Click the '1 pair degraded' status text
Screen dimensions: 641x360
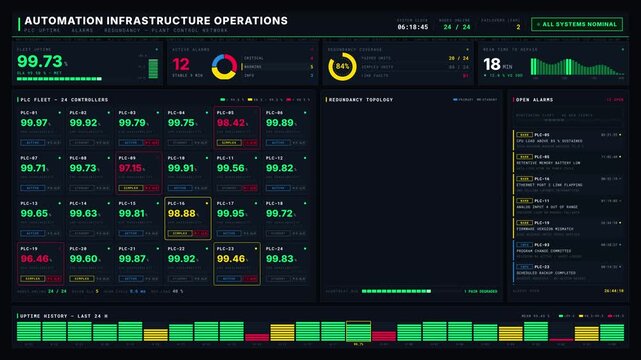point(481,291)
